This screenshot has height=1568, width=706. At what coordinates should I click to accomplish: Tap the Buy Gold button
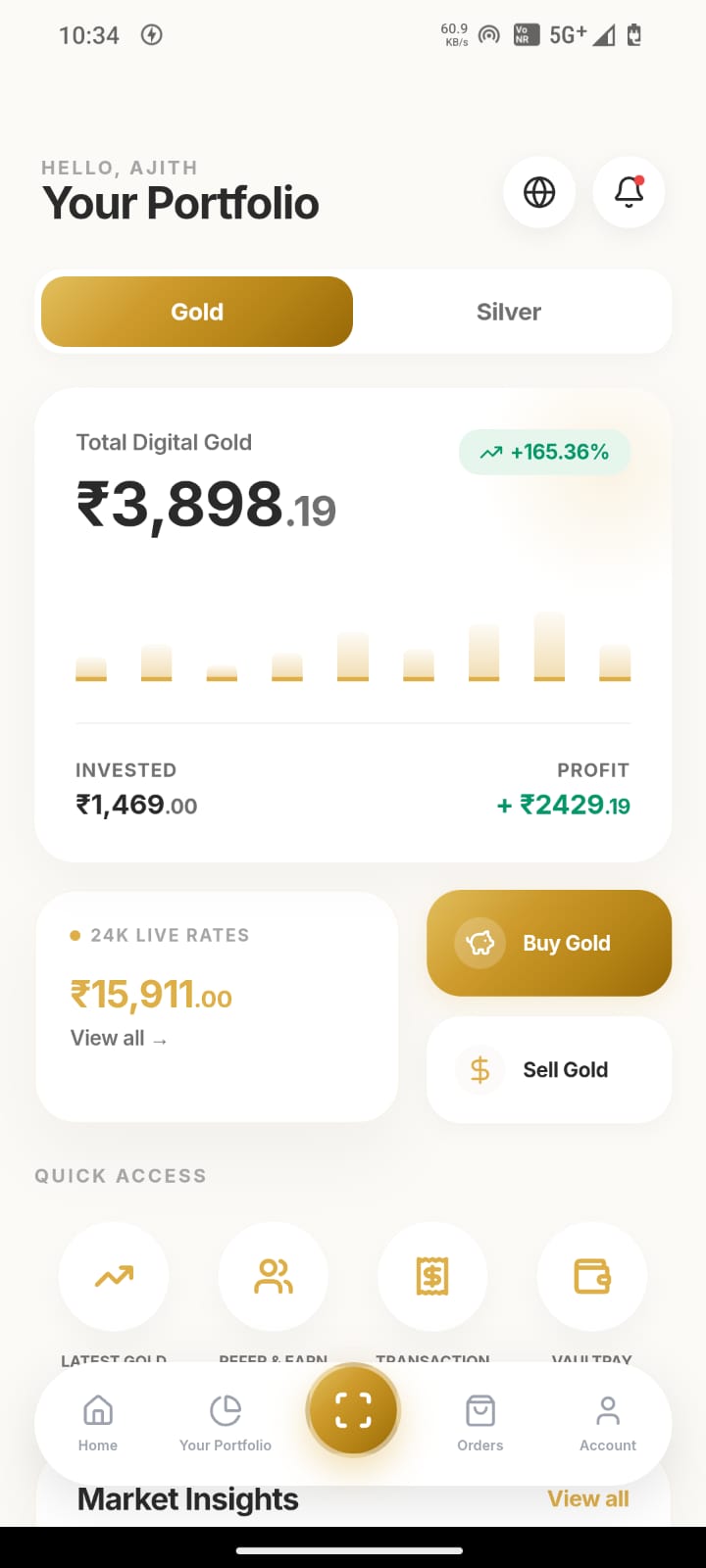click(x=548, y=943)
